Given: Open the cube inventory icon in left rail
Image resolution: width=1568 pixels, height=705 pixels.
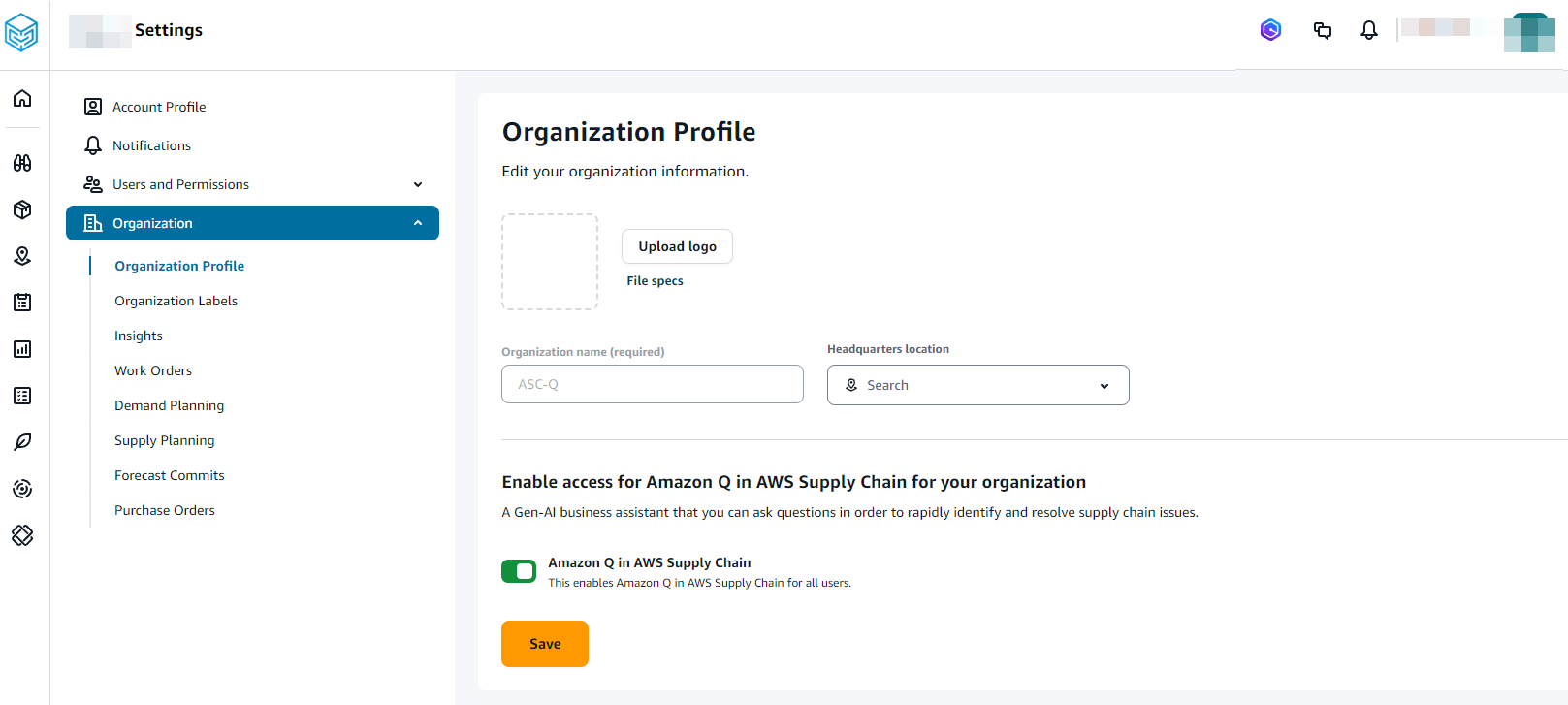Looking at the screenshot, I should [x=22, y=209].
